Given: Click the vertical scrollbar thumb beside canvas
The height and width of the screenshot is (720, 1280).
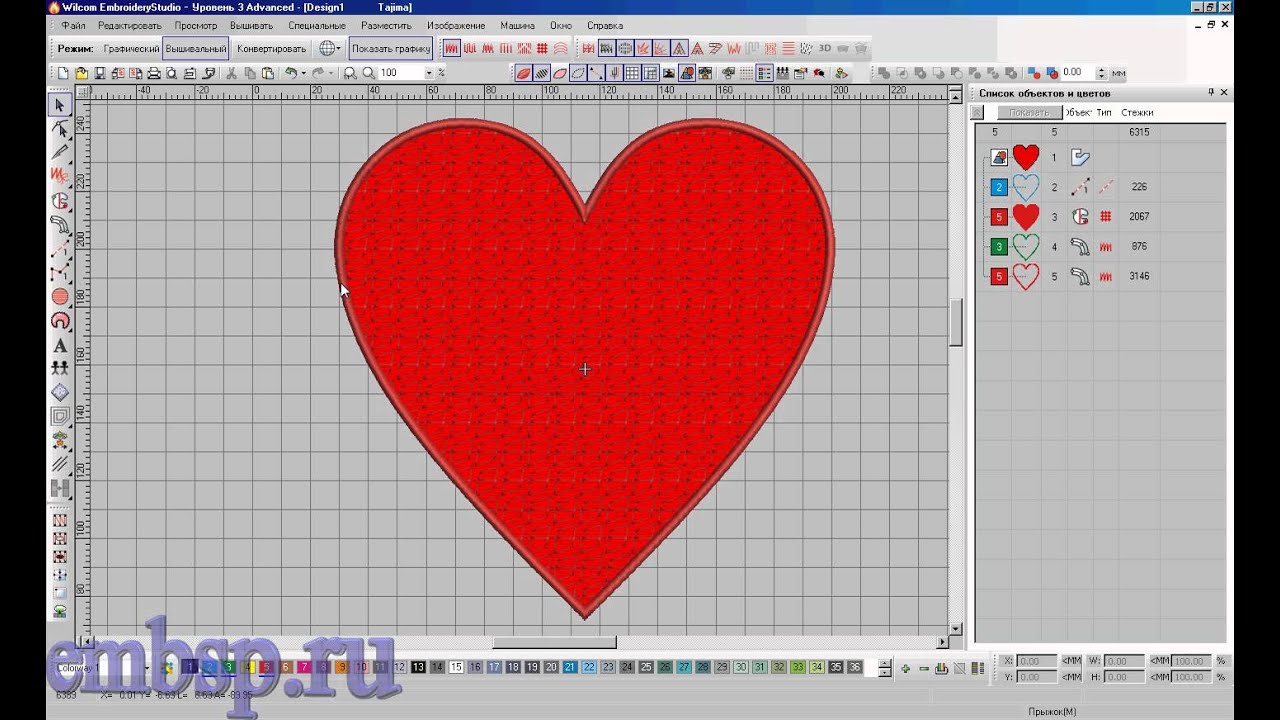Looking at the screenshot, I should [x=955, y=321].
